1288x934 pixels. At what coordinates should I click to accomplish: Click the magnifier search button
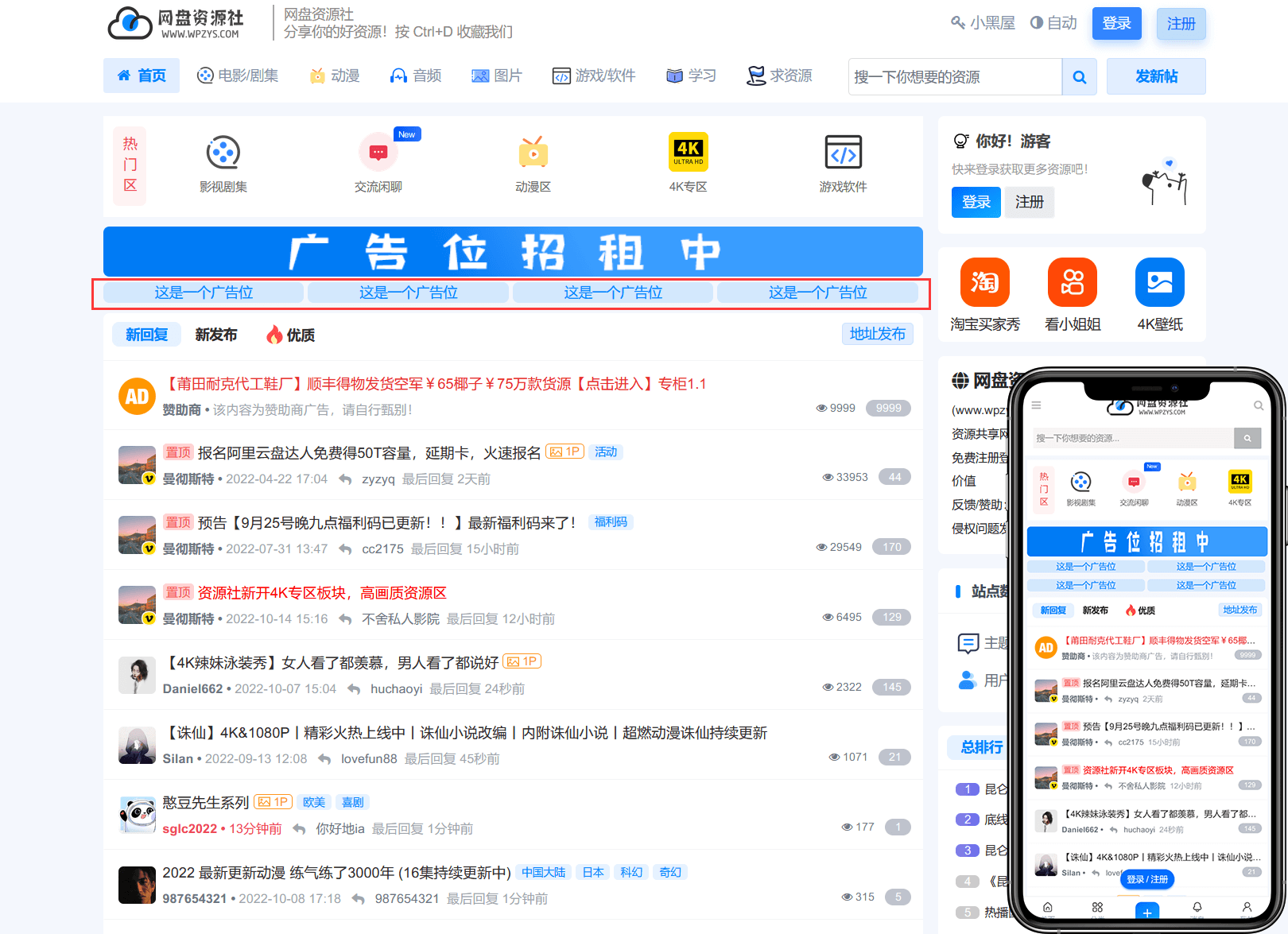pyautogui.click(x=1079, y=77)
